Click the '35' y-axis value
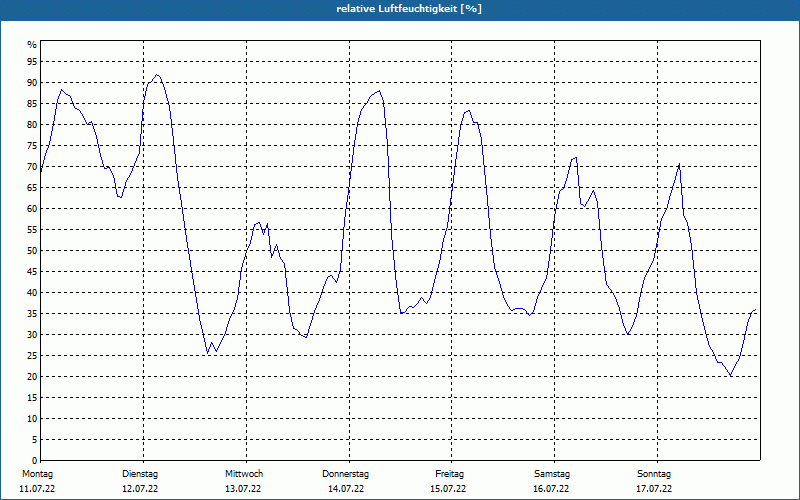Image resolution: width=800 pixels, height=500 pixels. [32, 314]
